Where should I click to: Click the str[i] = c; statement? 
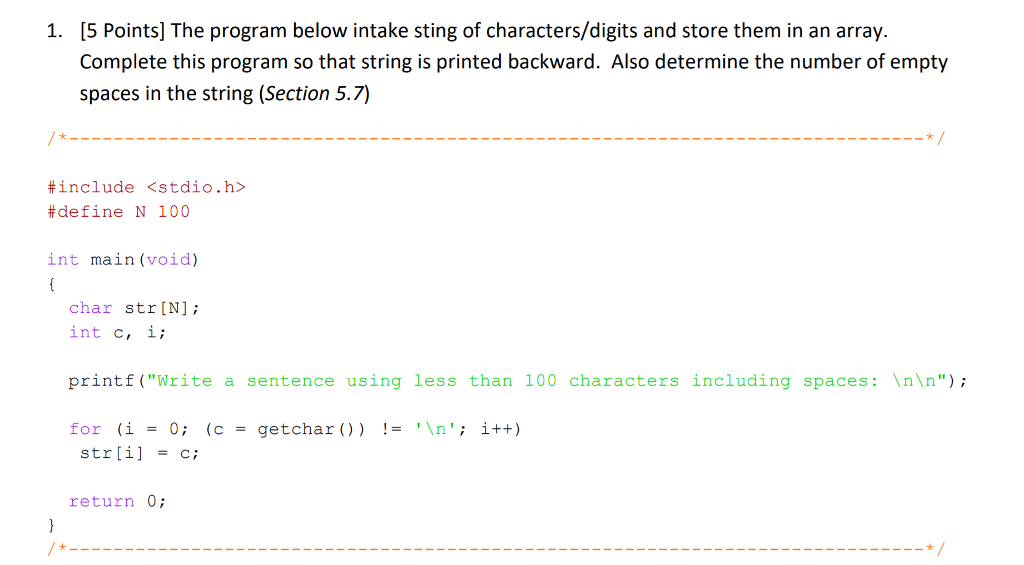pyautogui.click(x=139, y=453)
